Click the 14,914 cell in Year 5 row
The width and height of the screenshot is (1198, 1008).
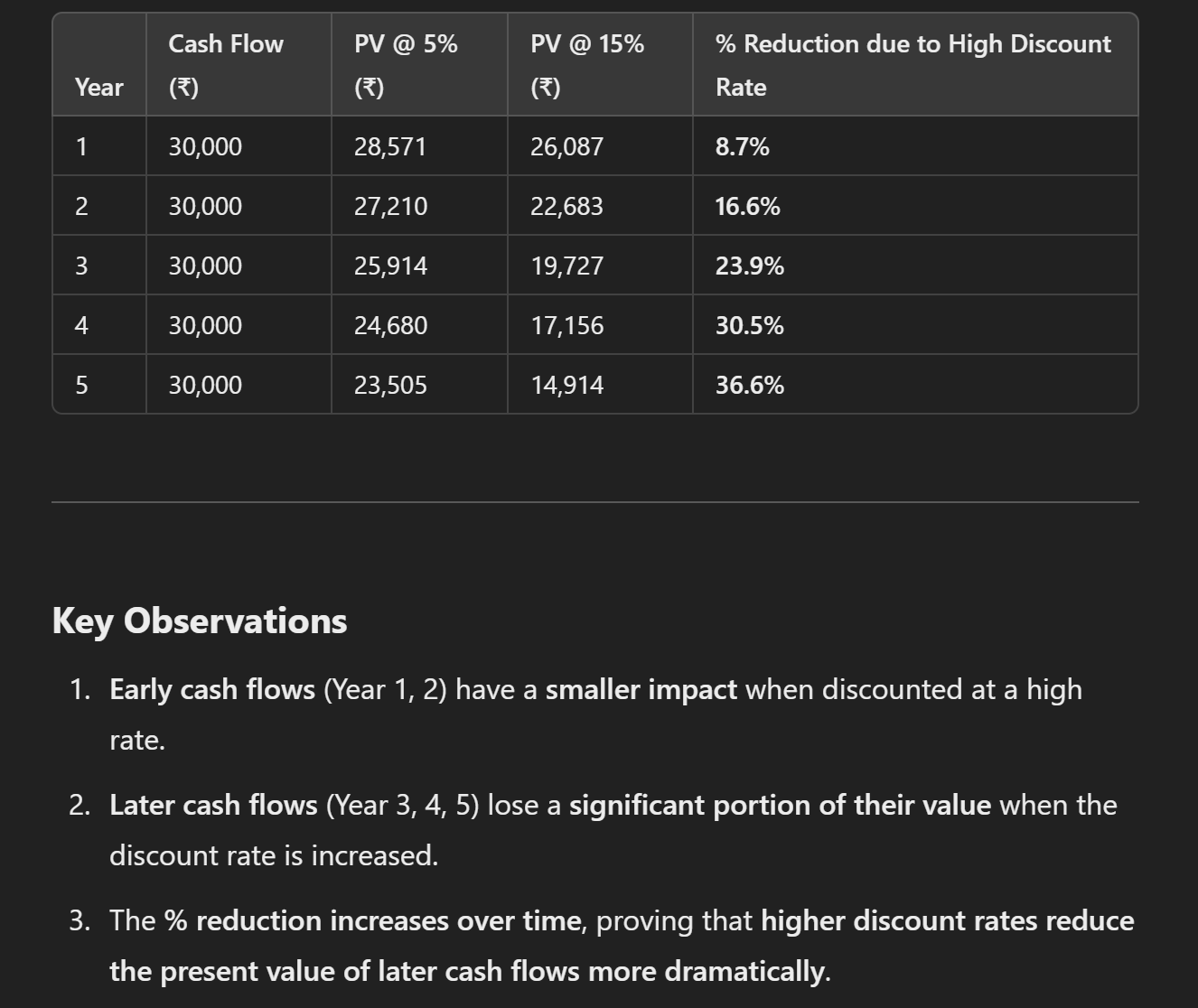566,386
